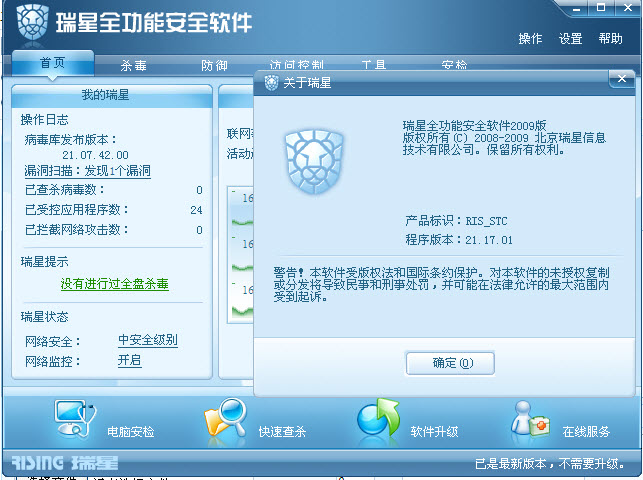Click the 已受控应用程序数 value 24
This screenshot has height=480, width=643.
(x=196, y=210)
